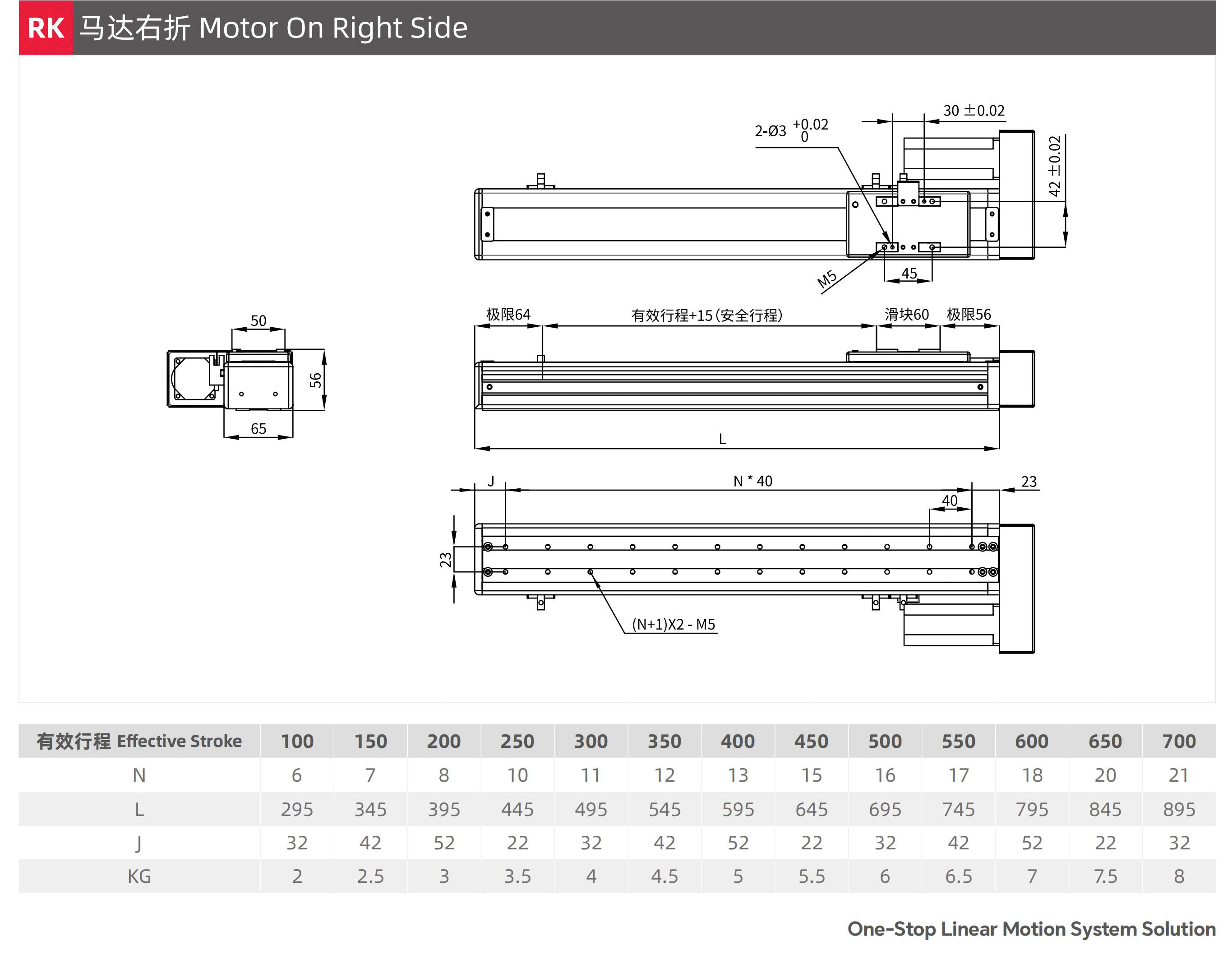Click the 100 stroke column header
The width and height of the screenshot is (1232, 955).
pos(297,741)
